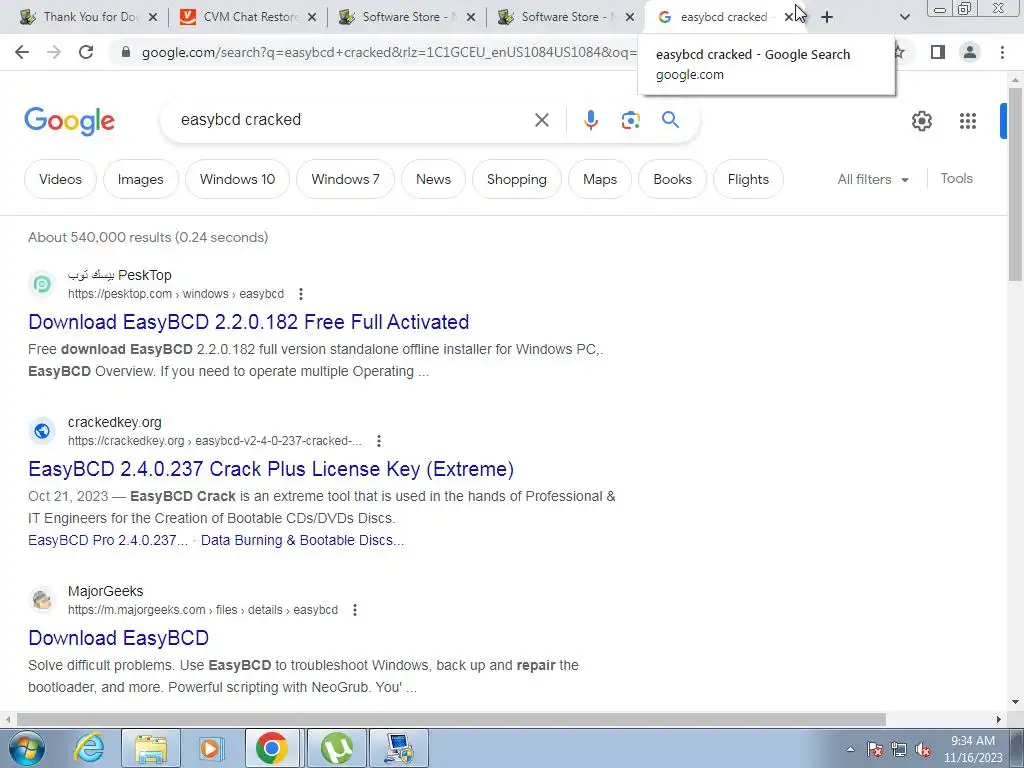
Task: Filter results by Books
Action: click(672, 179)
